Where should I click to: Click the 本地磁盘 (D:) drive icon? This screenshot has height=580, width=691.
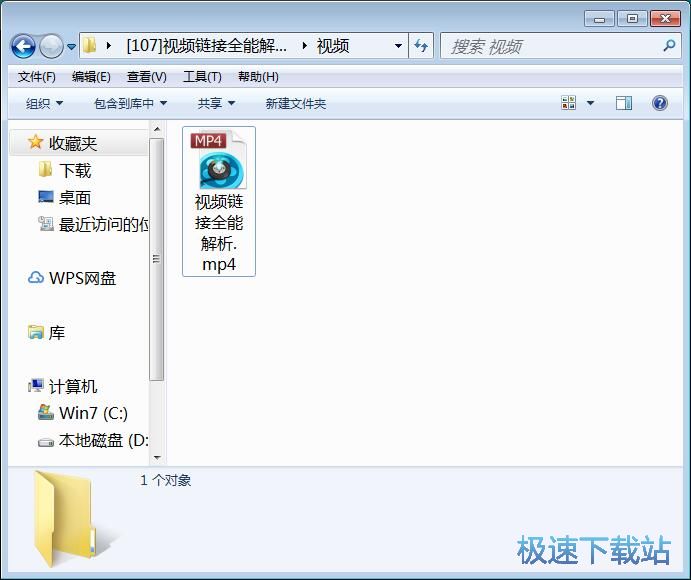tap(45, 442)
